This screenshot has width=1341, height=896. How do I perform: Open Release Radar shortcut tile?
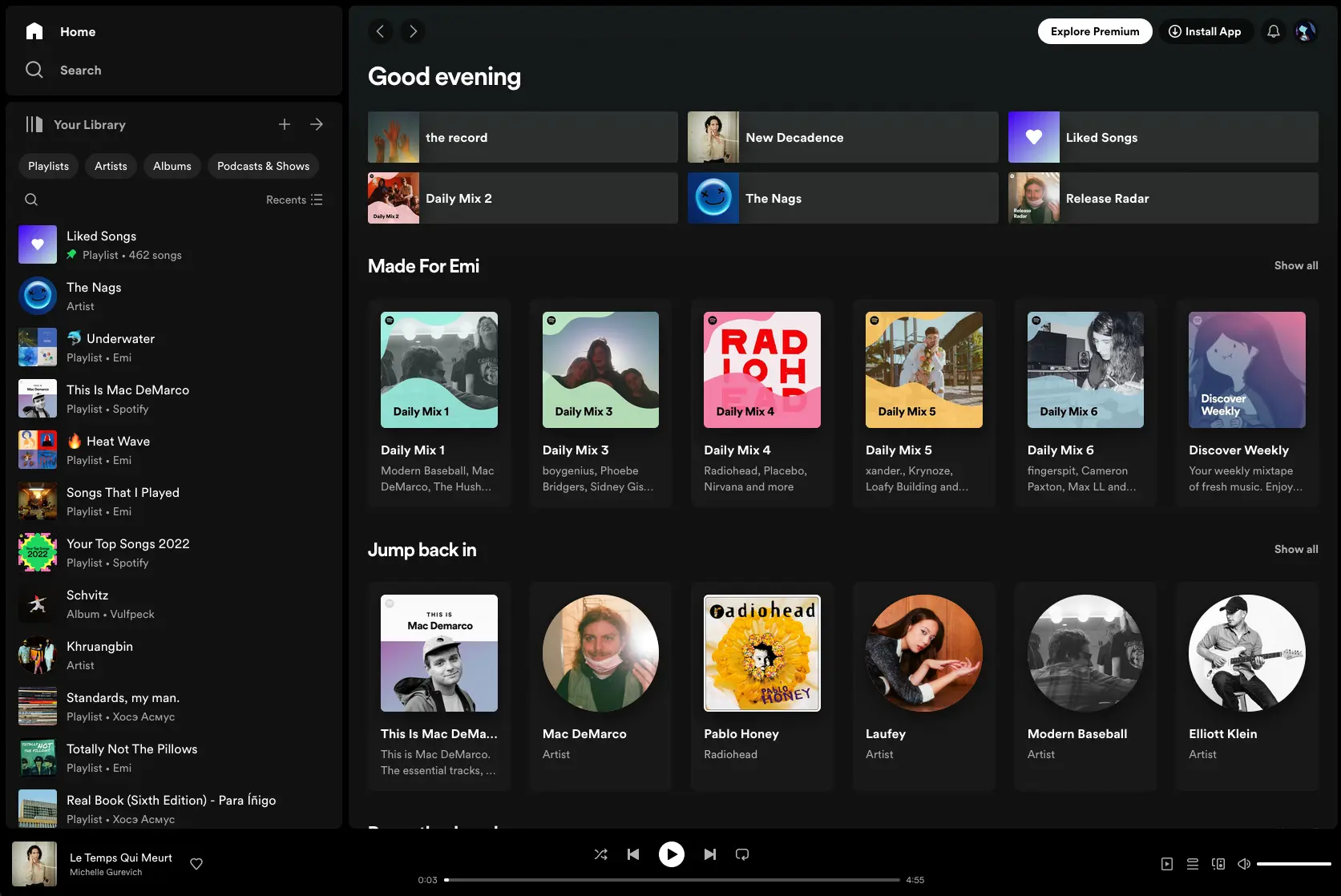tap(1163, 198)
